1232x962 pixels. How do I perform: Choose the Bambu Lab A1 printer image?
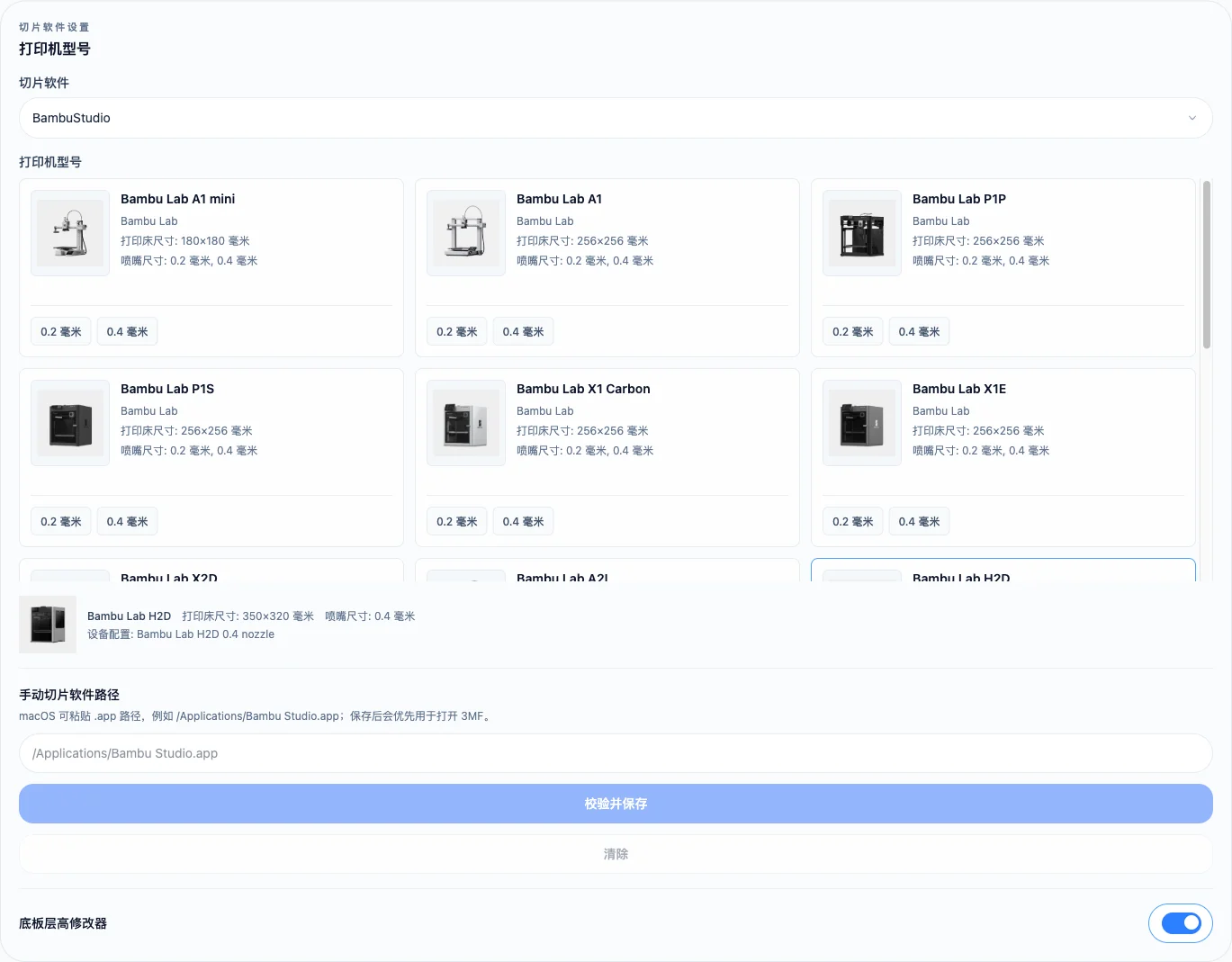[466, 233]
